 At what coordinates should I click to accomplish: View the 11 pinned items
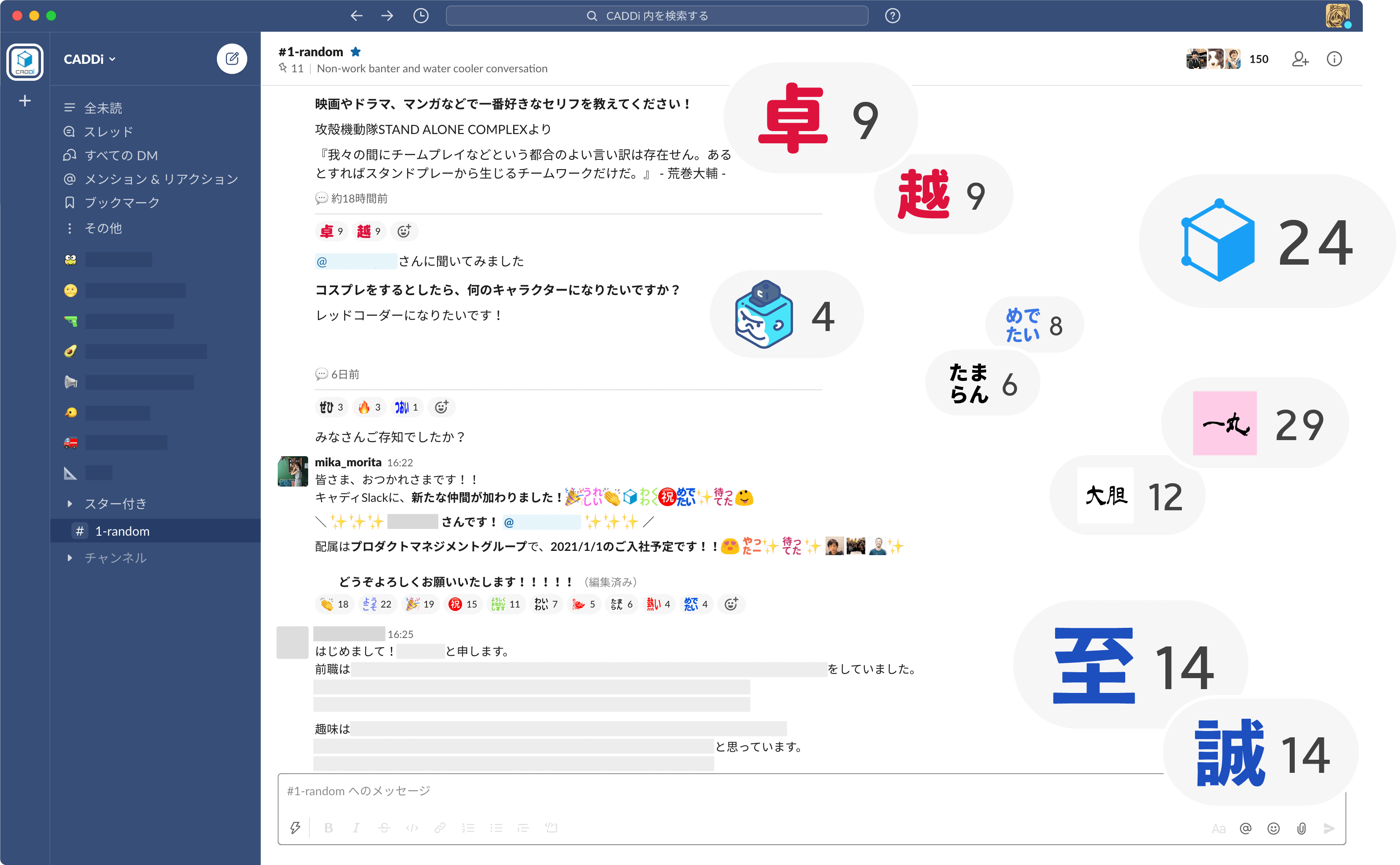[x=291, y=68]
